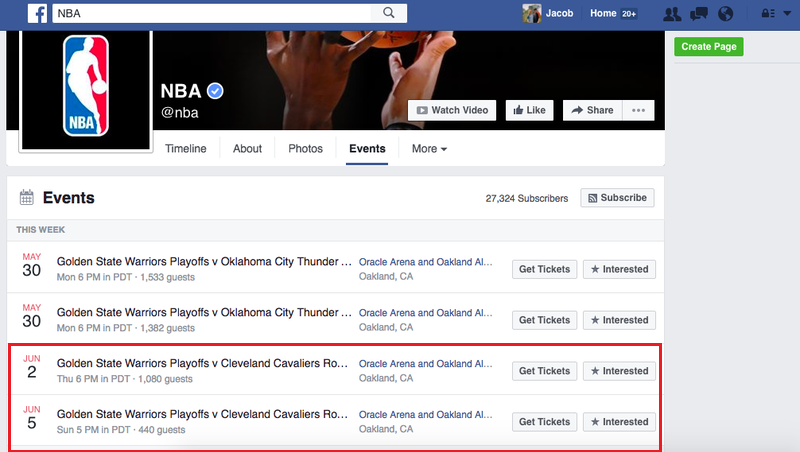Open the Warriors v Thunder event with 1,382 guests
Screen dimensions: 800x452
click(204, 312)
